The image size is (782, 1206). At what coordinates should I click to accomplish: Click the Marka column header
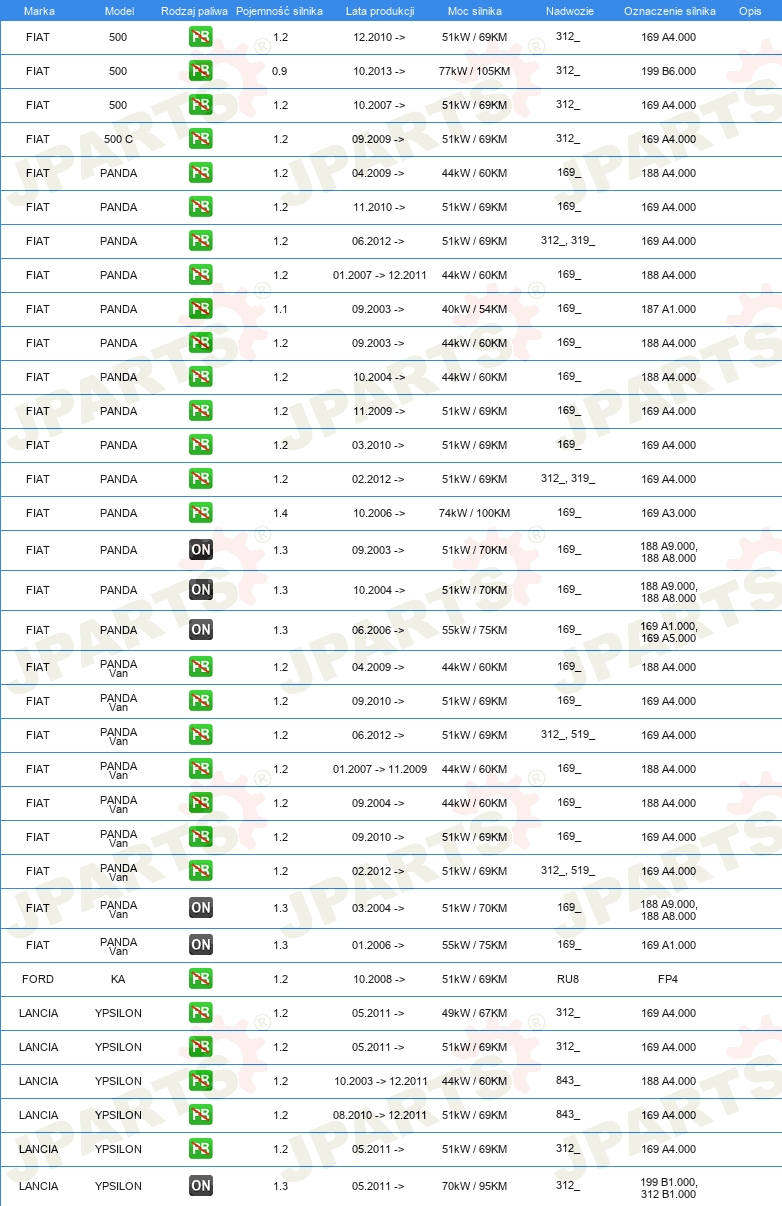(39, 11)
